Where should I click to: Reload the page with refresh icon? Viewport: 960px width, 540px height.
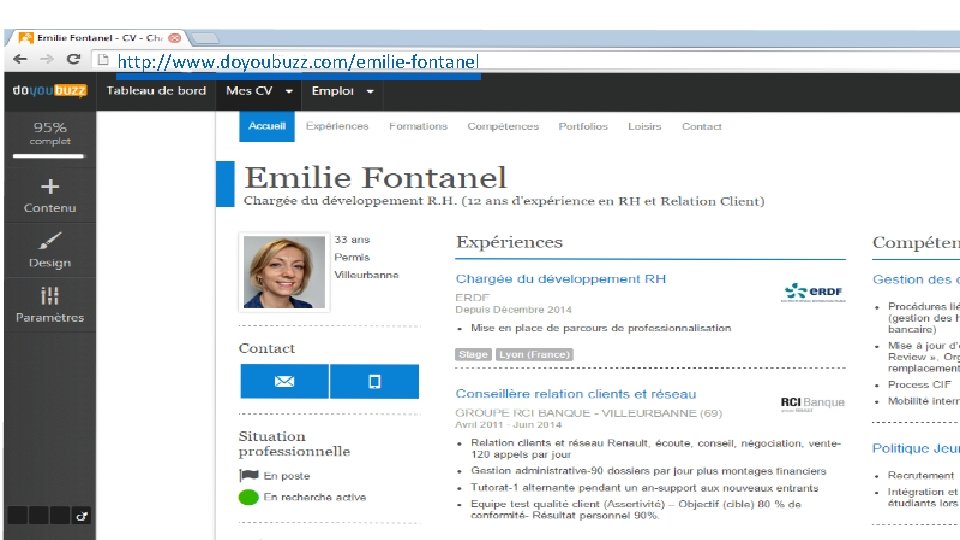click(x=73, y=59)
